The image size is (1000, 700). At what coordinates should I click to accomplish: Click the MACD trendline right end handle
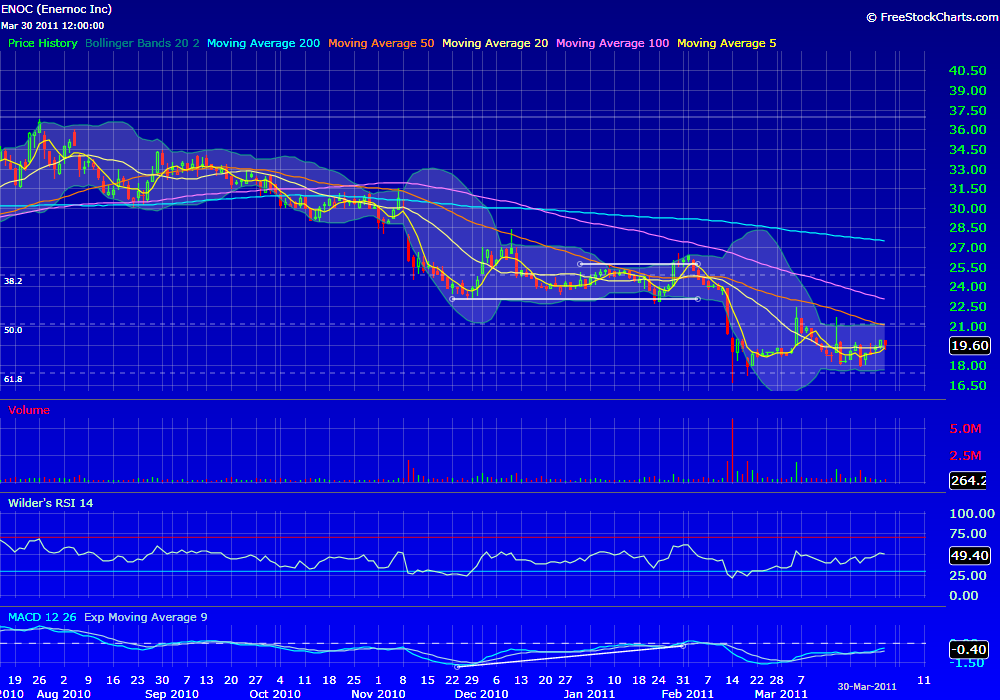683,646
